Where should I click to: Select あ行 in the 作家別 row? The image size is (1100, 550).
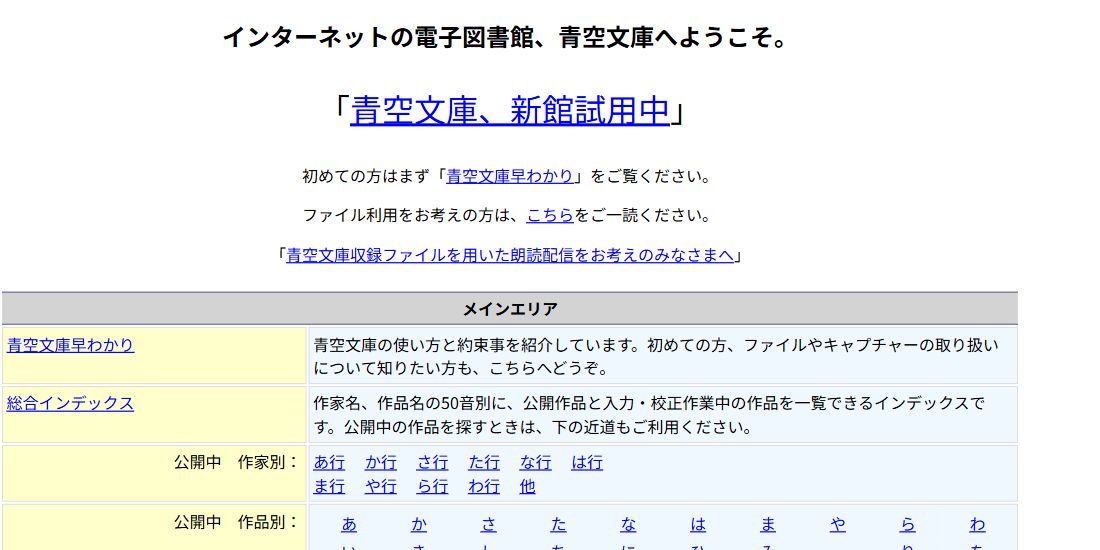[329, 463]
